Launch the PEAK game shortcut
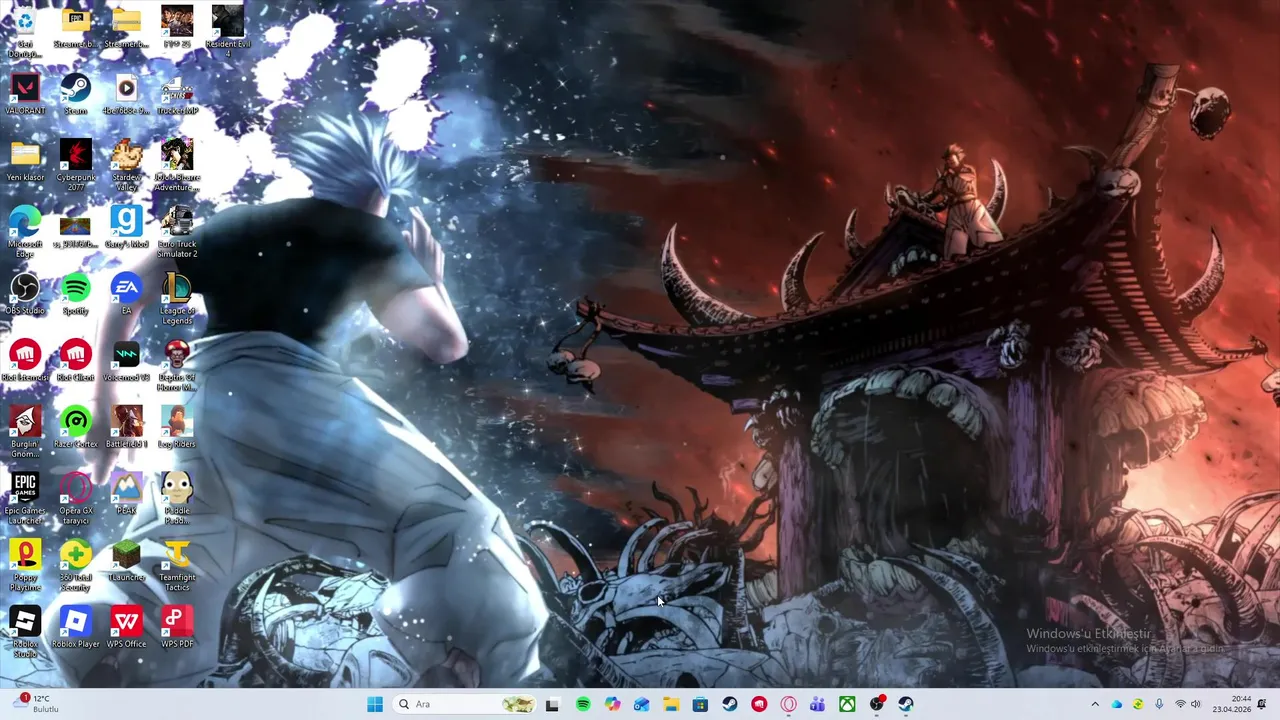Viewport: 1280px width, 720px height. pyautogui.click(x=126, y=495)
